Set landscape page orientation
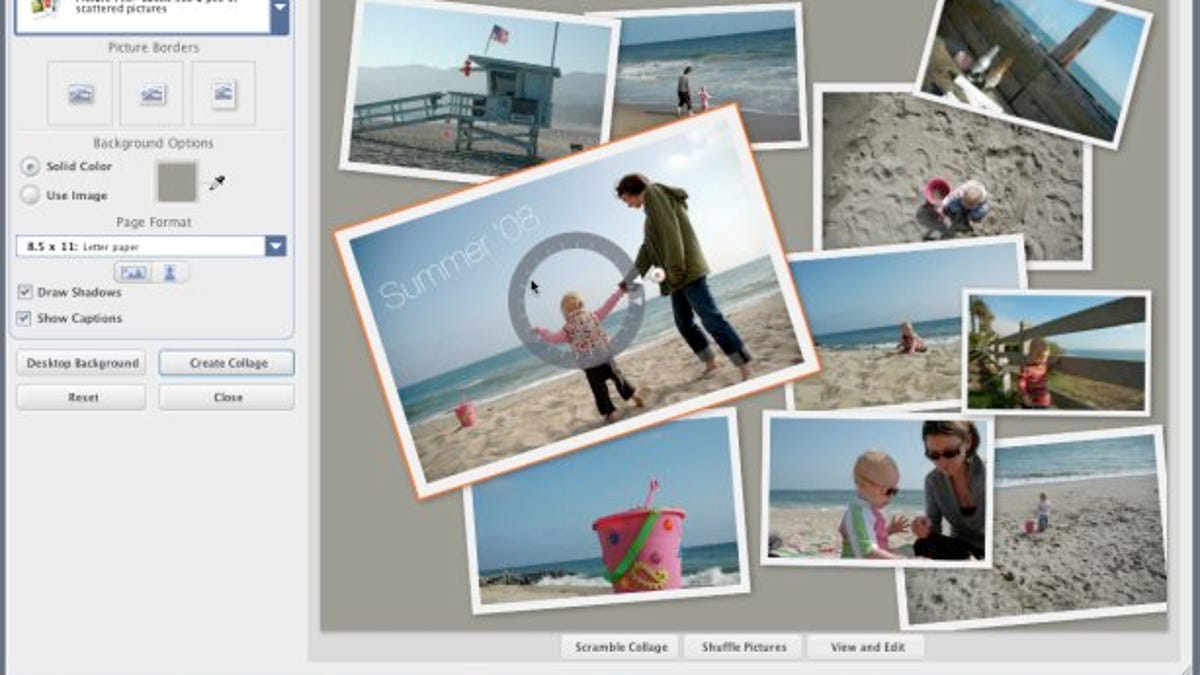This screenshot has width=1200, height=675. (x=133, y=271)
